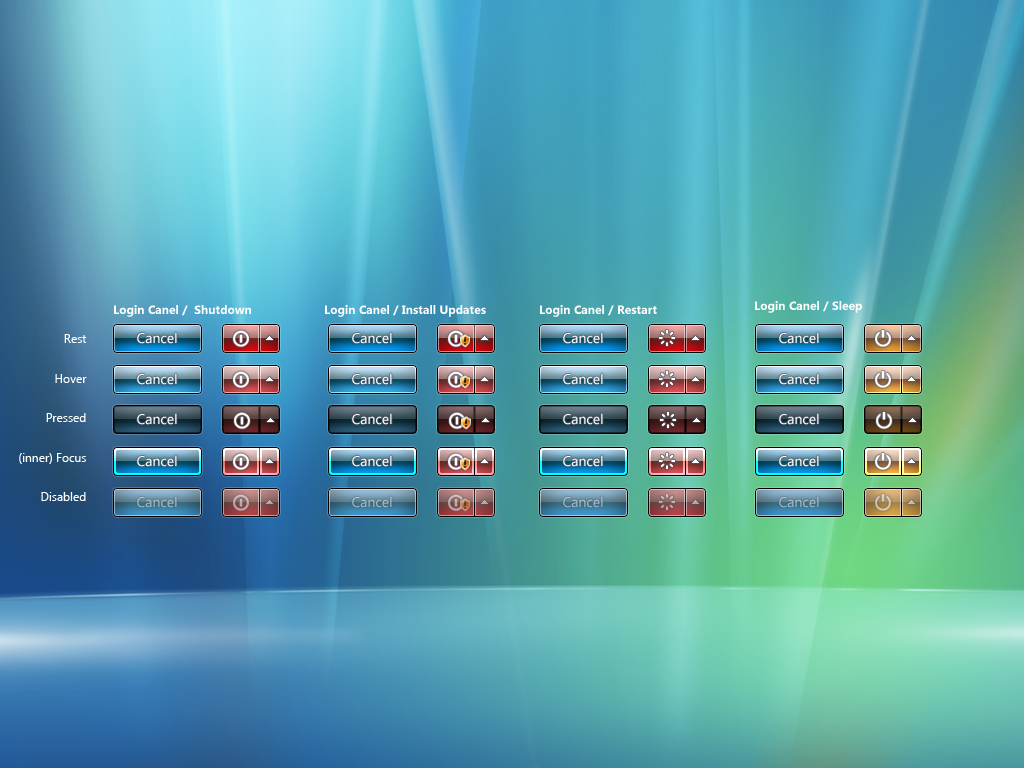Open the Pressed row Restart arrow menu
1024x768 pixels.
pyautogui.click(x=696, y=420)
